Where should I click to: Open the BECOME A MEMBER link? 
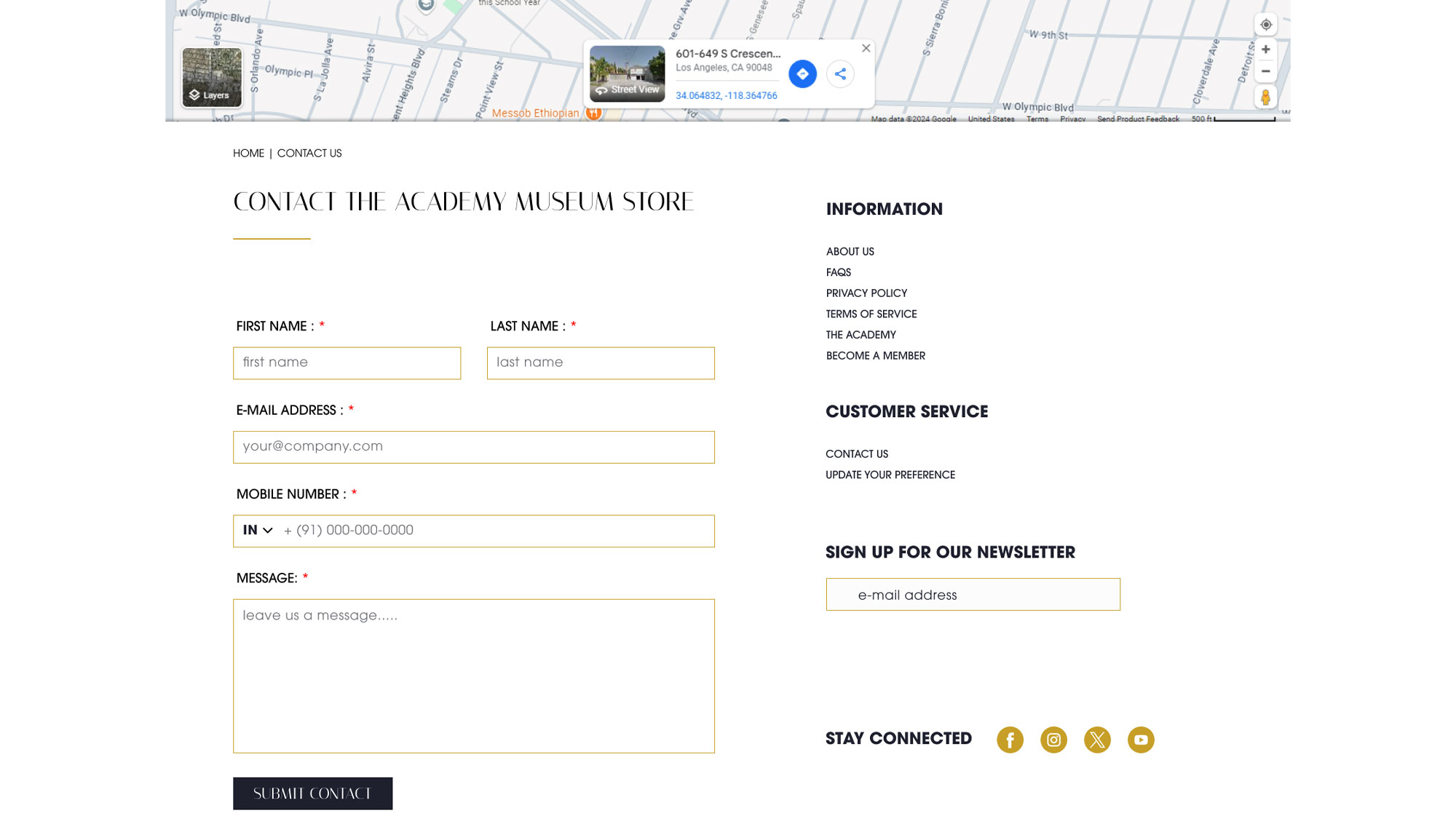pyautogui.click(x=875, y=355)
